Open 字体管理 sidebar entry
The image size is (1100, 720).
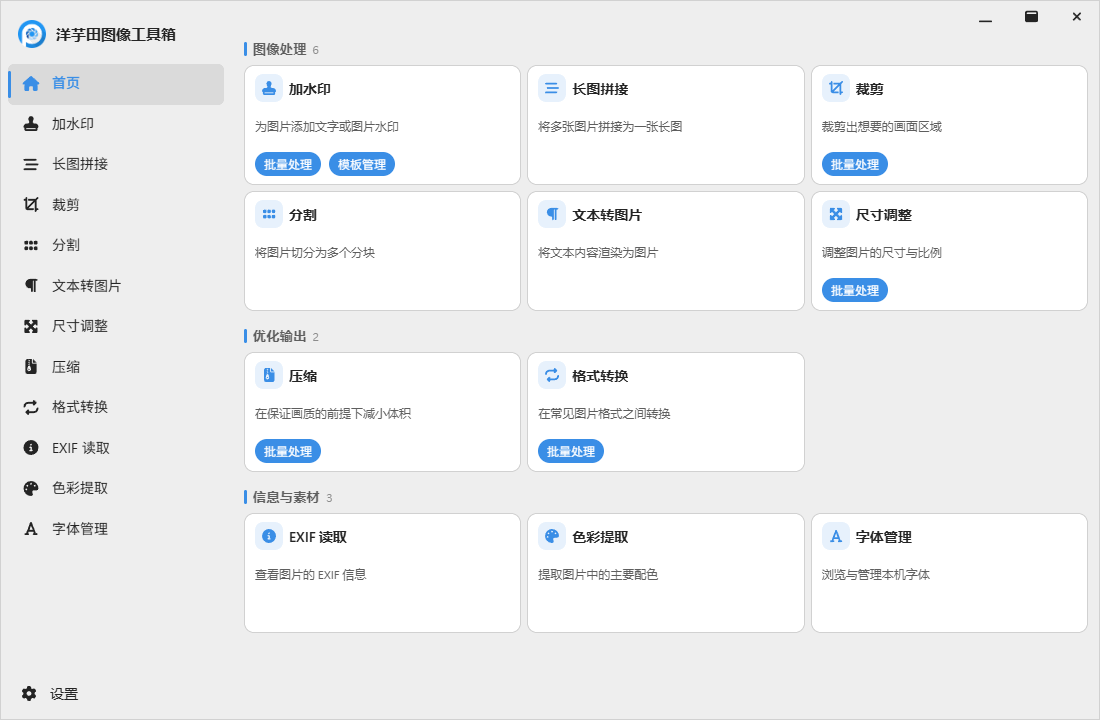pyautogui.click(x=116, y=529)
